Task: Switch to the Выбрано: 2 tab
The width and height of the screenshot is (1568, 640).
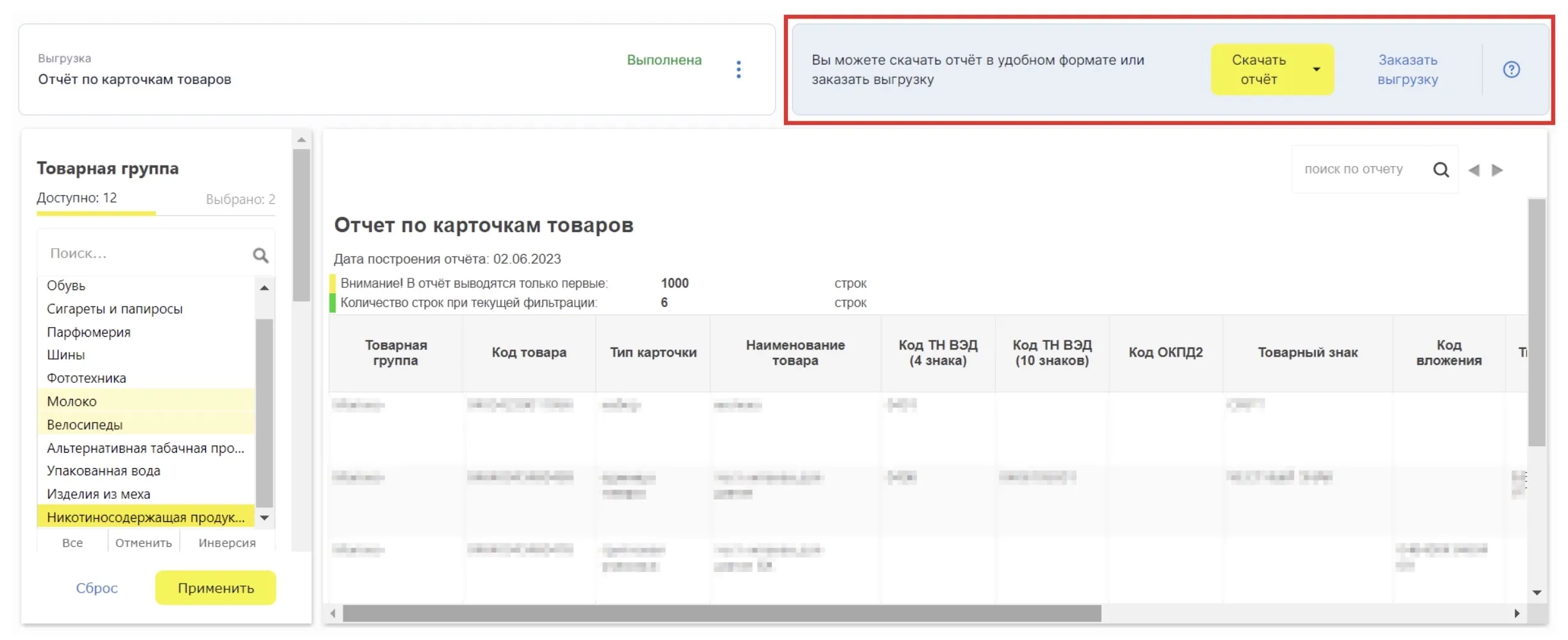Action: [x=240, y=199]
